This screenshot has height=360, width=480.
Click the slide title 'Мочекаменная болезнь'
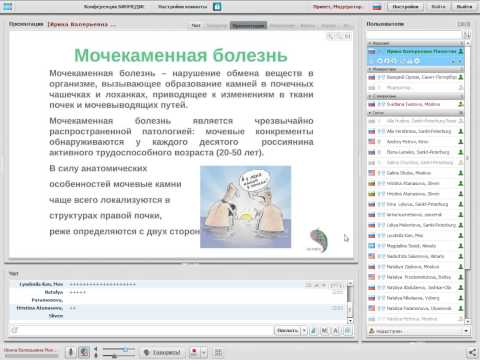(x=181, y=55)
